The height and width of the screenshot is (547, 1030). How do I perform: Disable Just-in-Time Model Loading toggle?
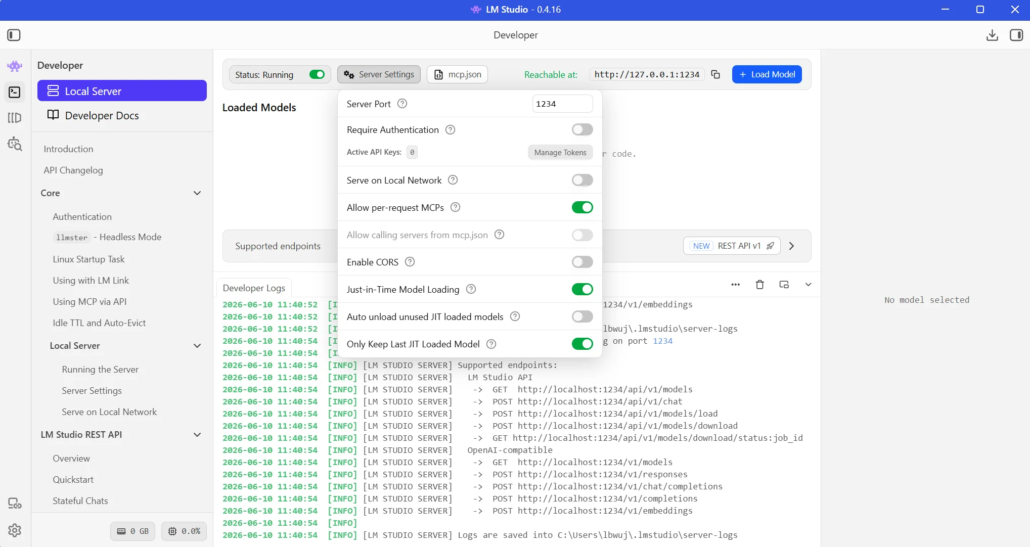[582, 289]
